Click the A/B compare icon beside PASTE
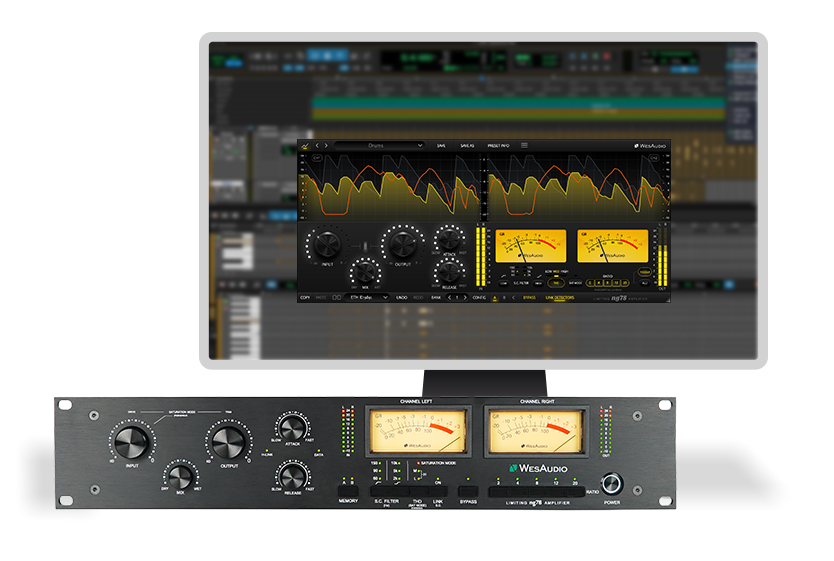This screenshot has width=834, height=561. point(337,297)
